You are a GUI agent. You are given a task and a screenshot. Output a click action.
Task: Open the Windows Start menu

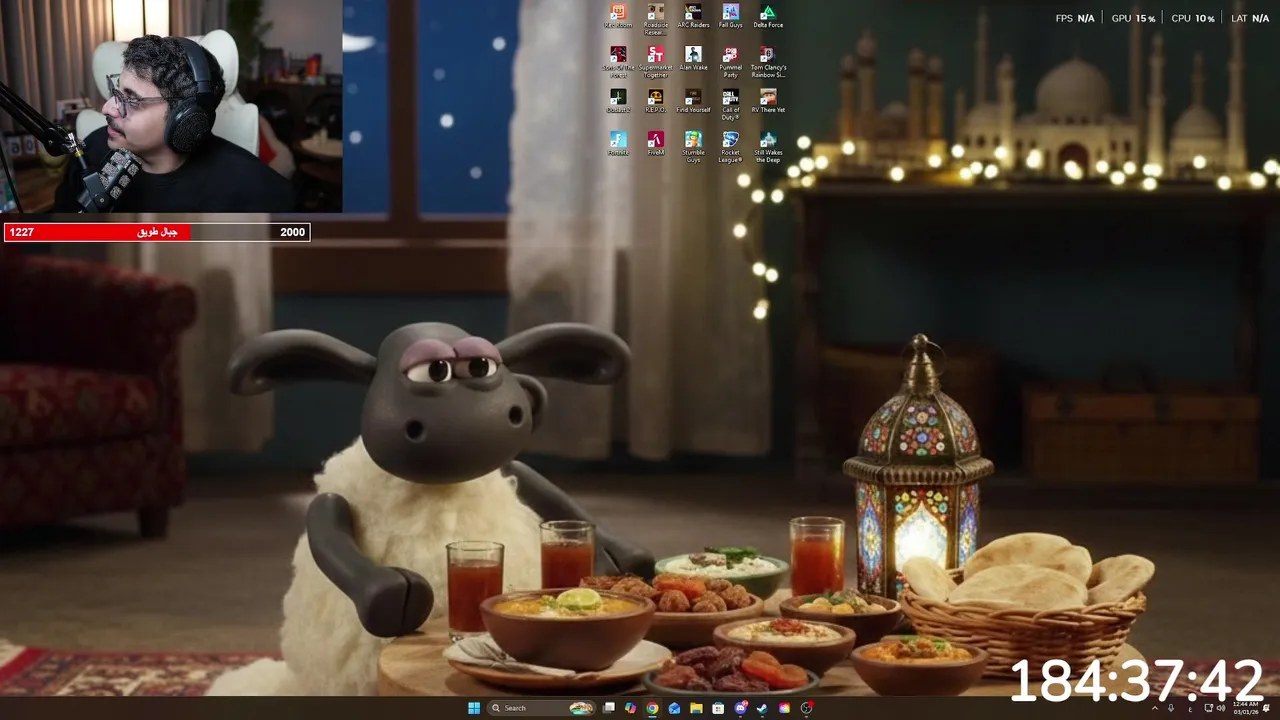(x=474, y=708)
